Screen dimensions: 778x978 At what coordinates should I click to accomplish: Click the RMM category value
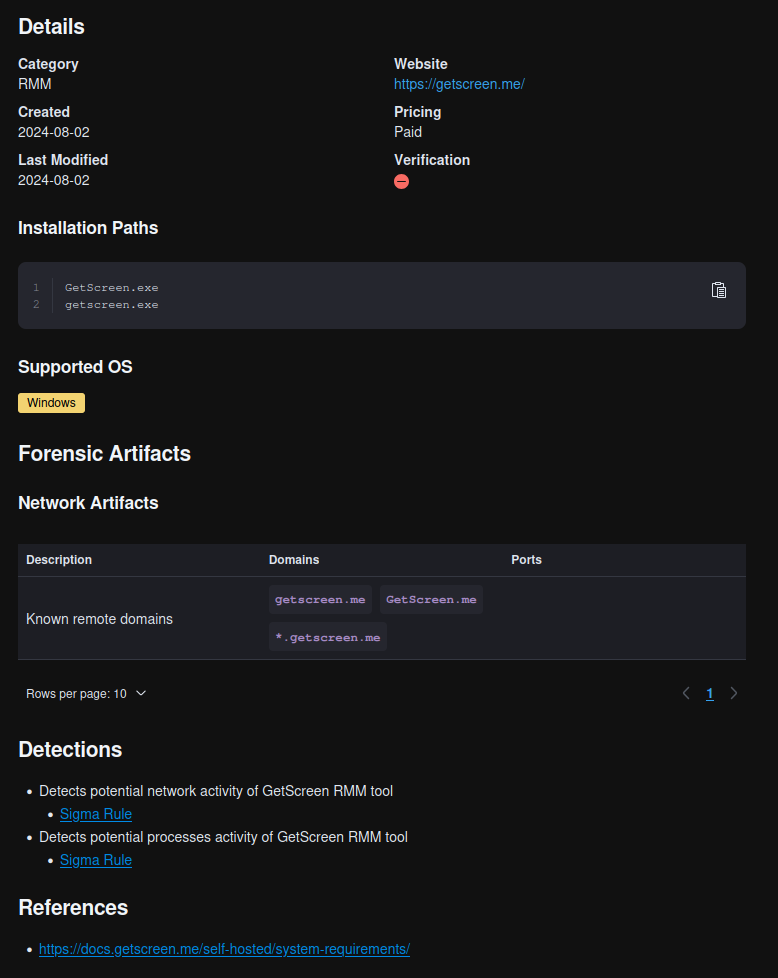(x=34, y=84)
